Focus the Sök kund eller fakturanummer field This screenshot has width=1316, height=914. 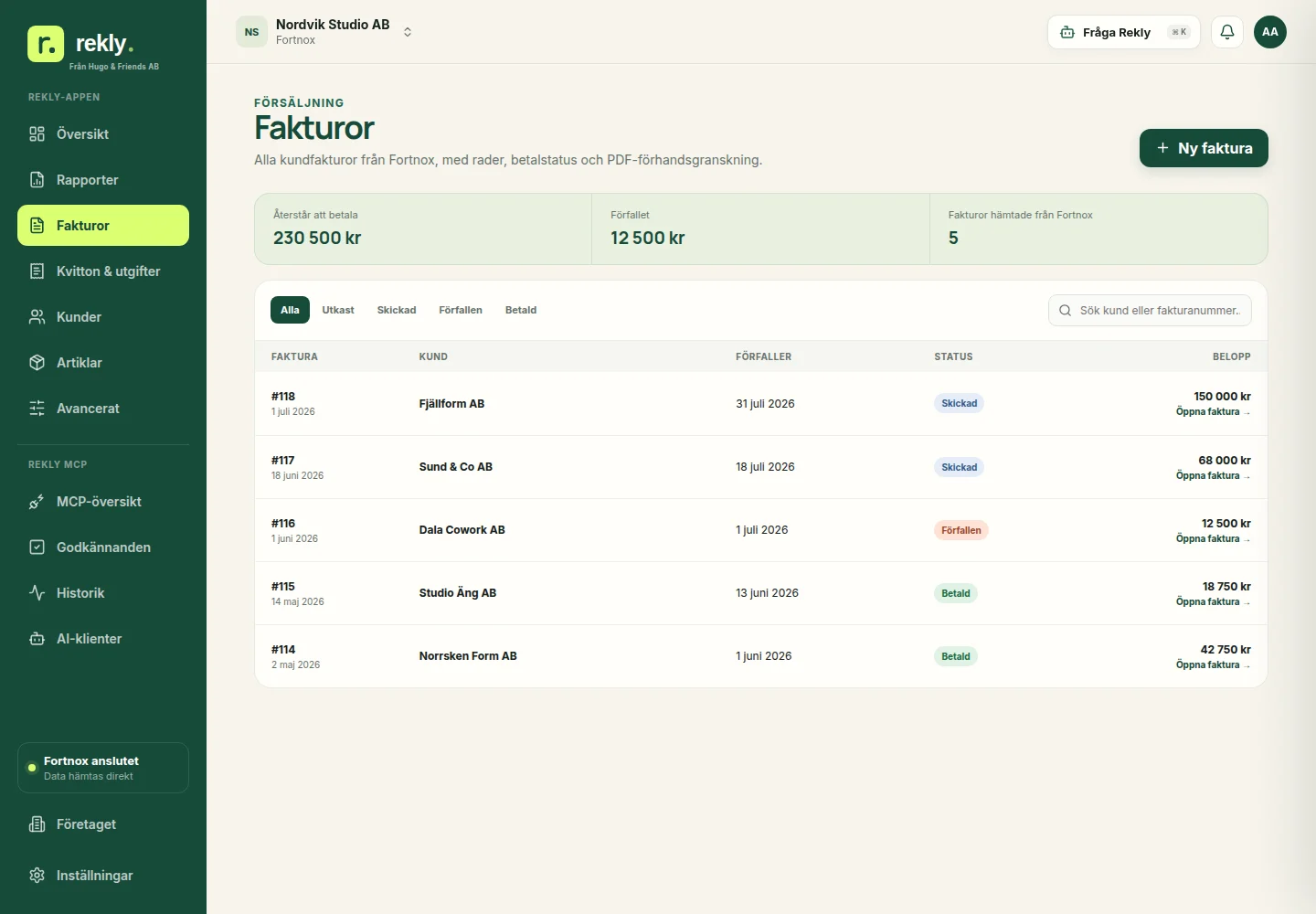(x=1150, y=311)
